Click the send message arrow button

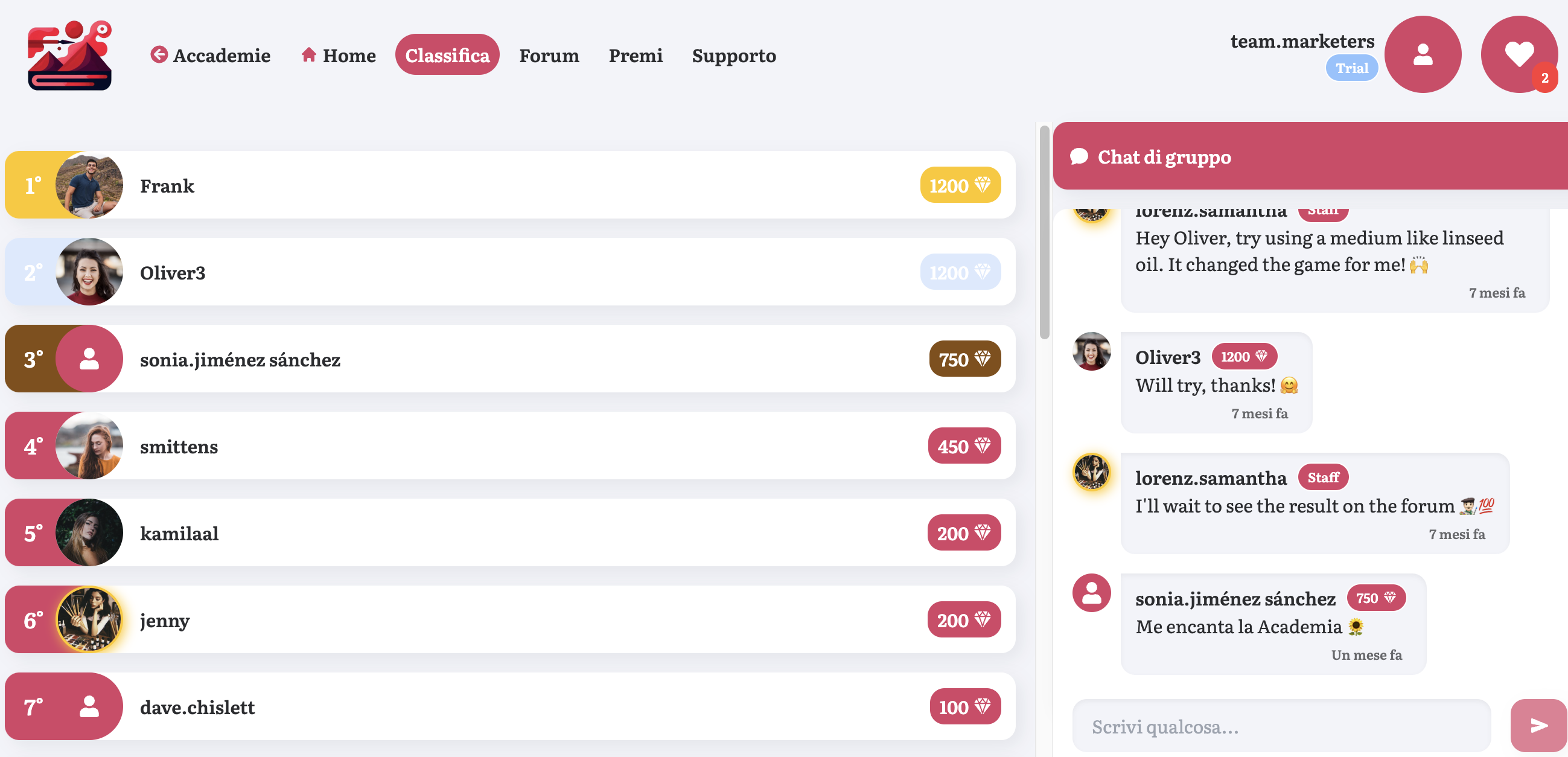(x=1538, y=725)
